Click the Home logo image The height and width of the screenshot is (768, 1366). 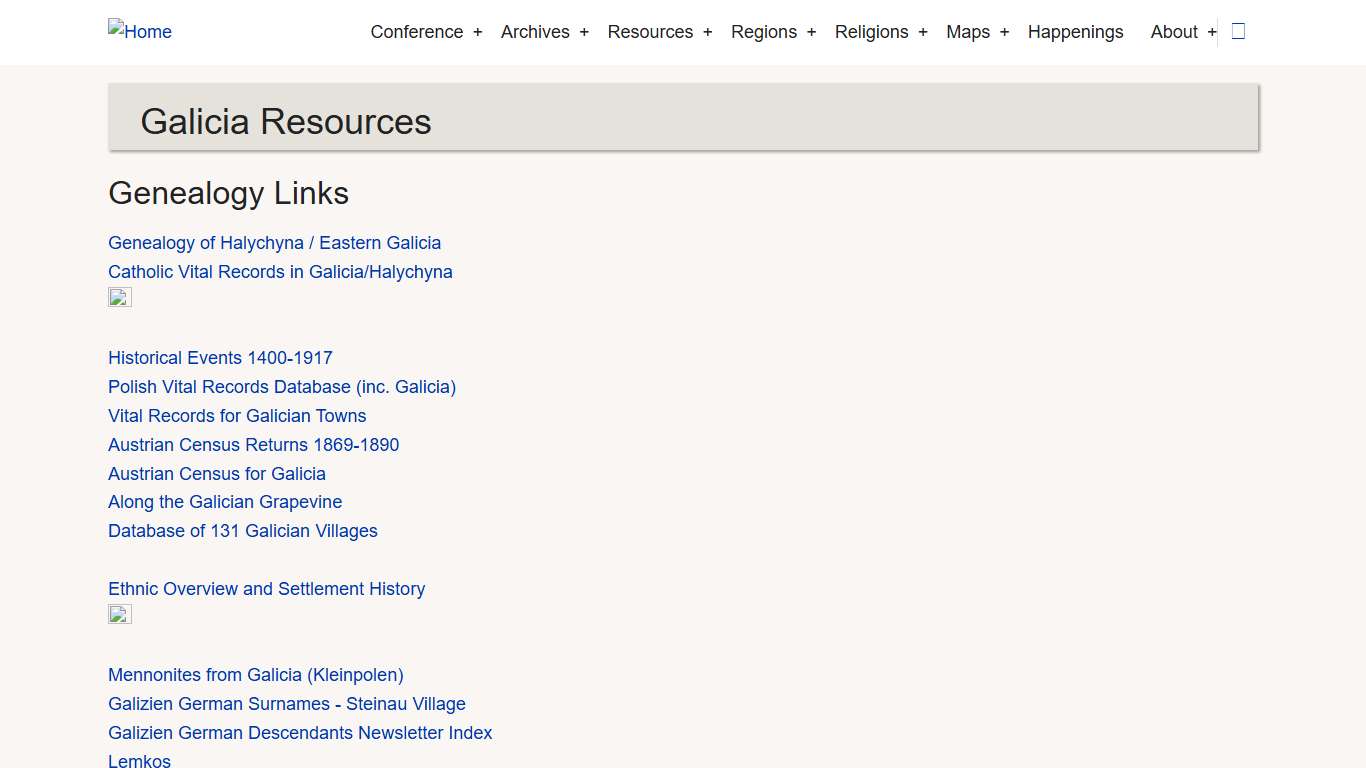139,31
